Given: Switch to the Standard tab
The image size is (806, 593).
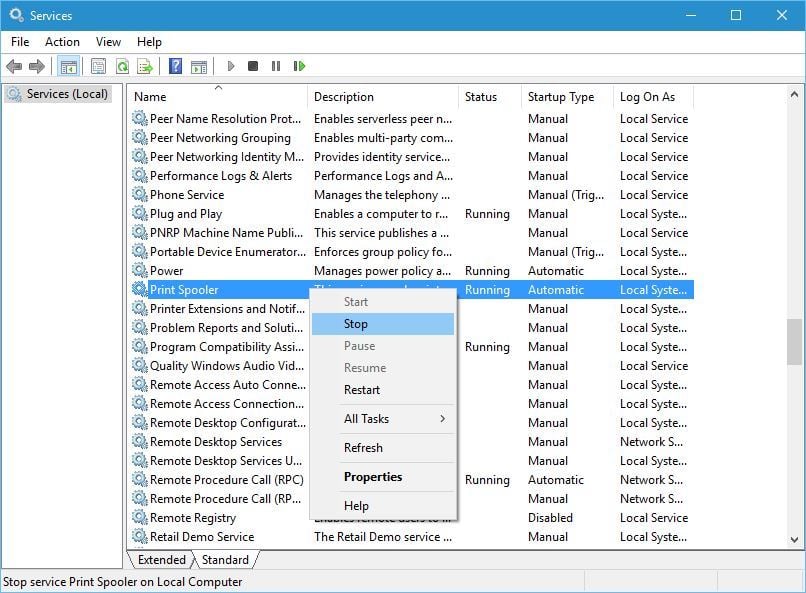Looking at the screenshot, I should 225,560.
